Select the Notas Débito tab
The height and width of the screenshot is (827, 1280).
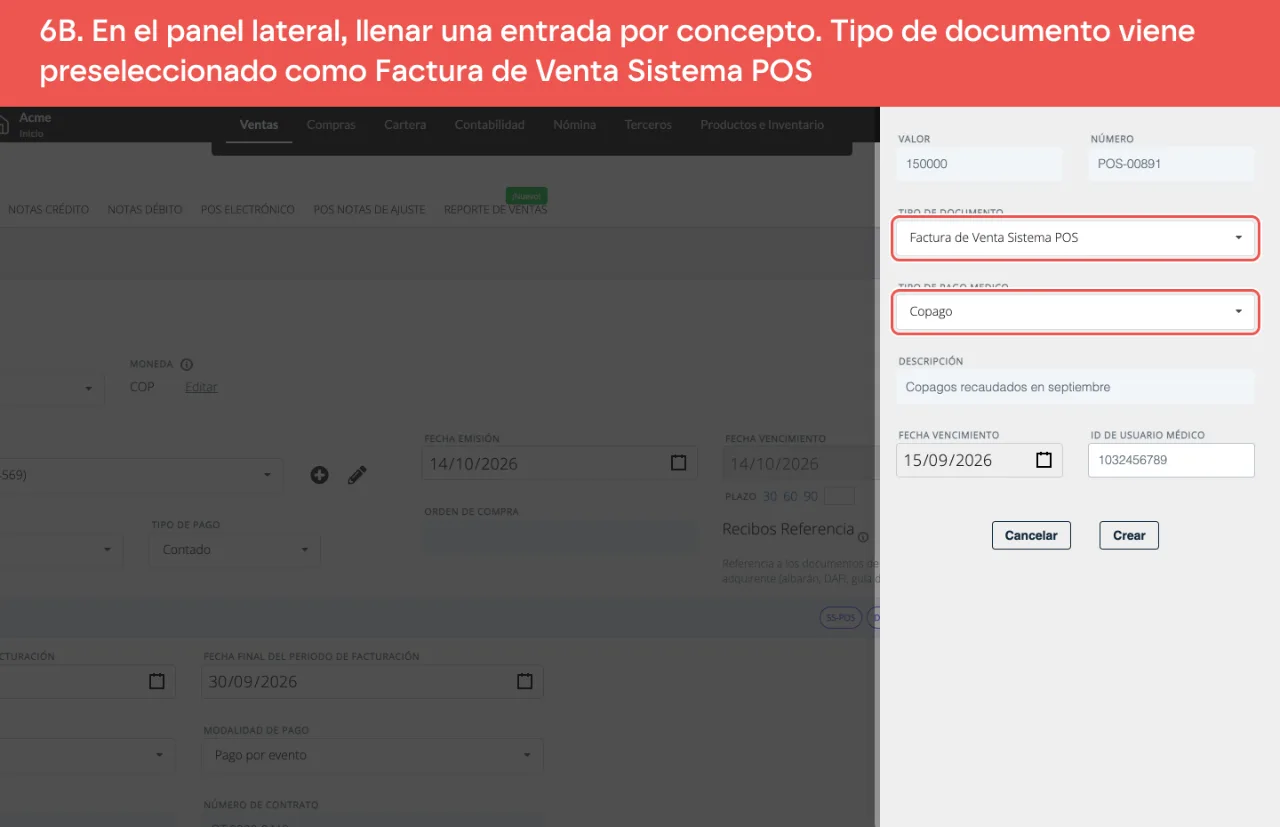(x=145, y=210)
